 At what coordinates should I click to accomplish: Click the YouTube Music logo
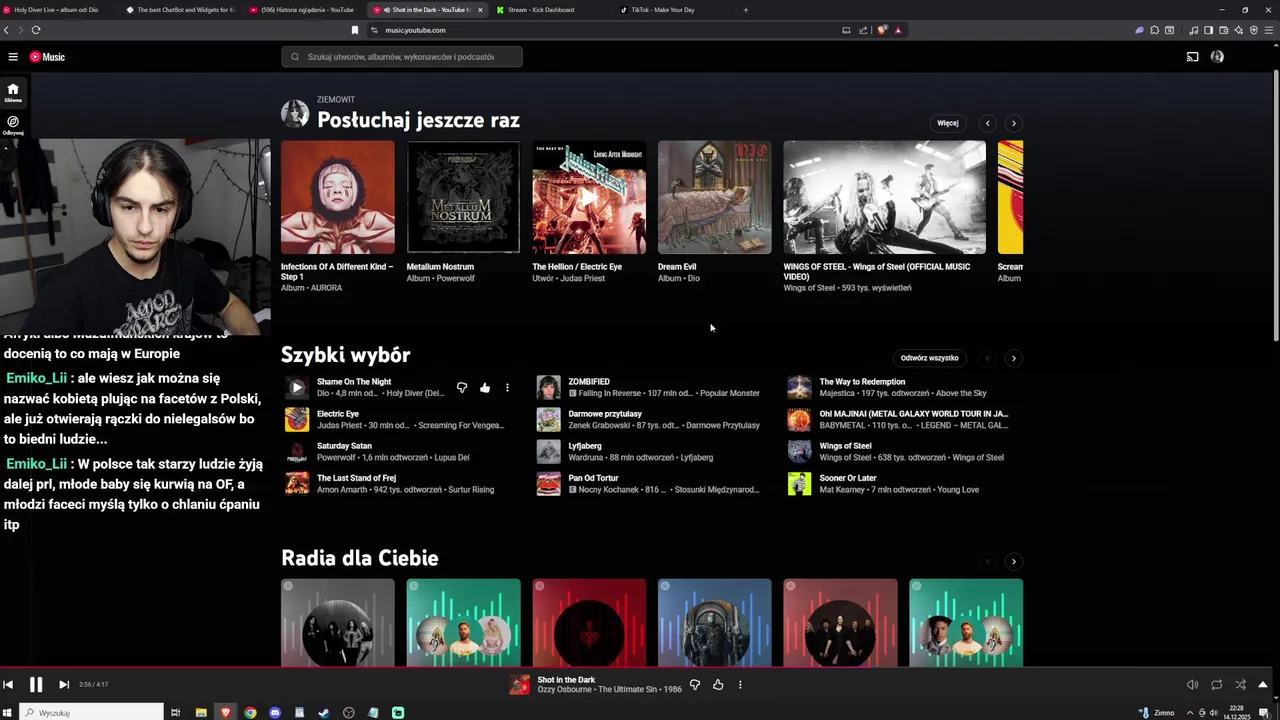pyautogui.click(x=47, y=57)
